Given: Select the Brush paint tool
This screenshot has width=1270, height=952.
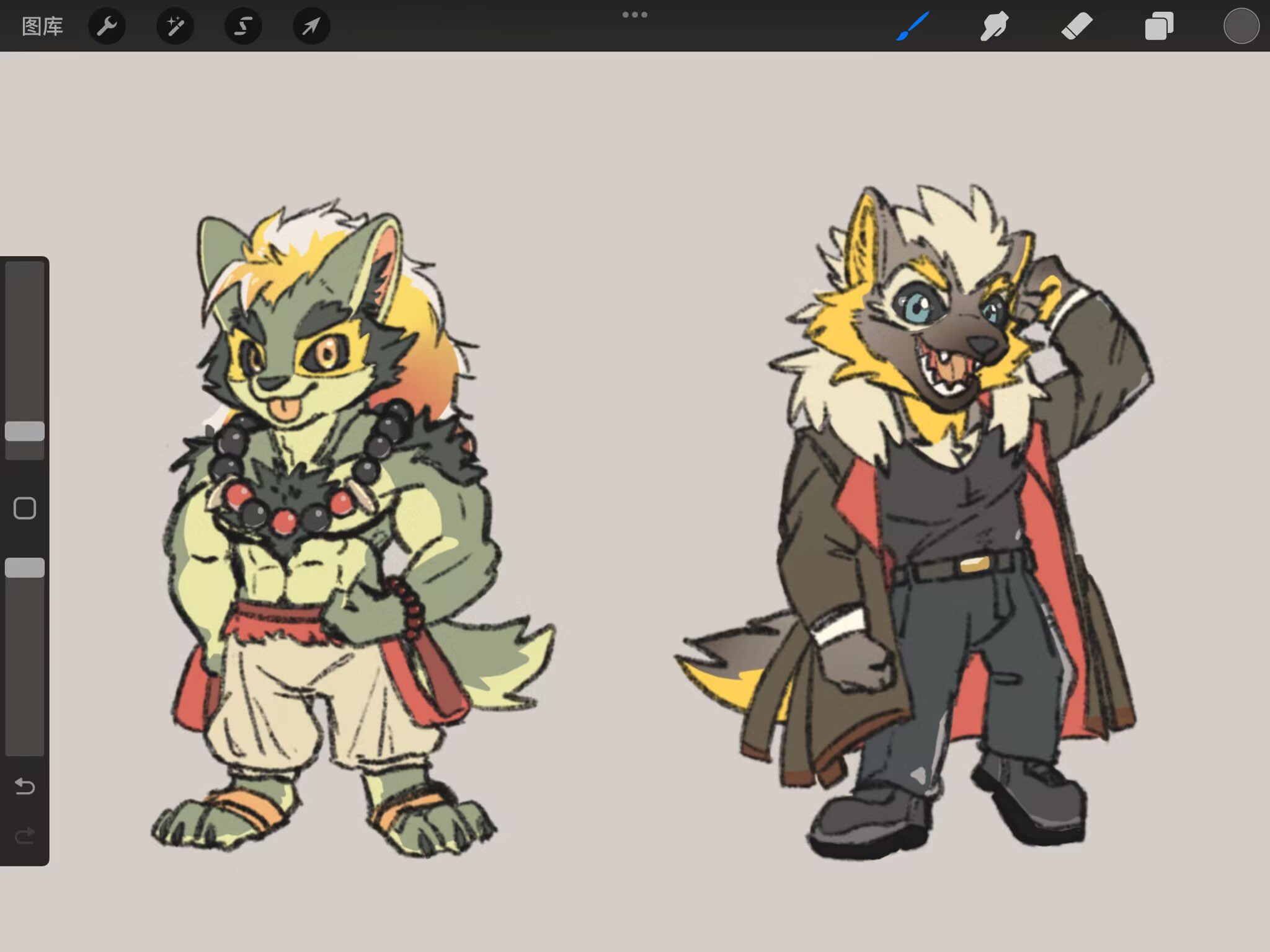Looking at the screenshot, I should coord(912,26).
